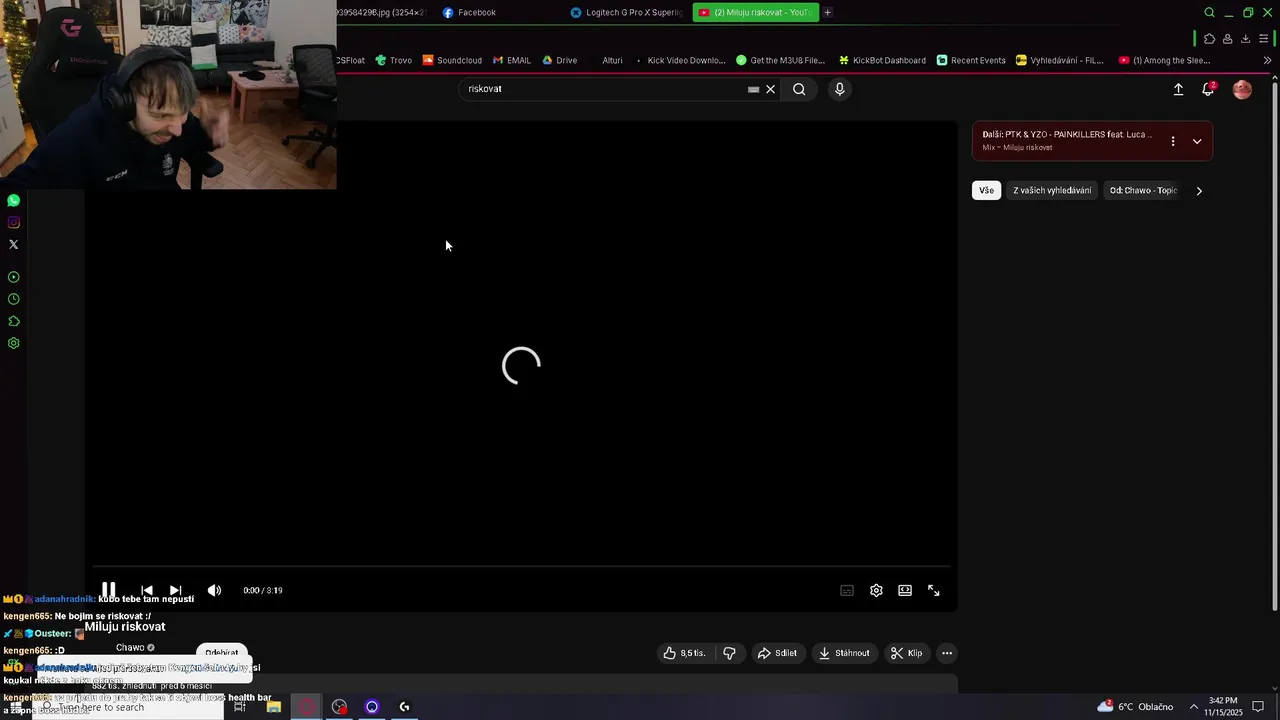The width and height of the screenshot is (1280, 720).
Task: Toggle theater mode in the player
Action: click(905, 590)
